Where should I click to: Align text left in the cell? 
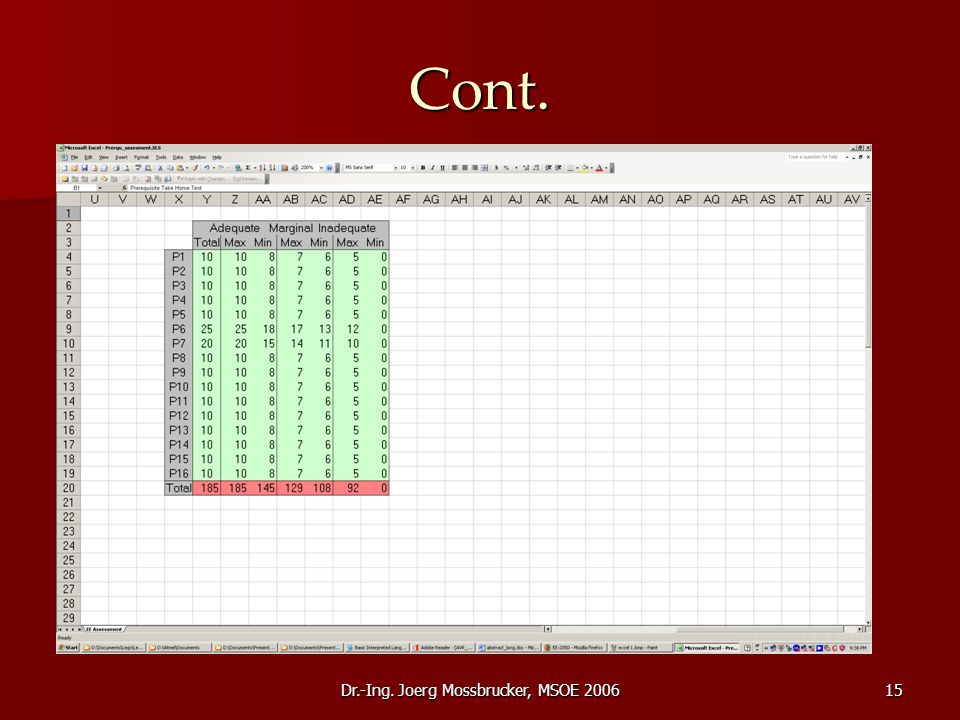point(455,168)
